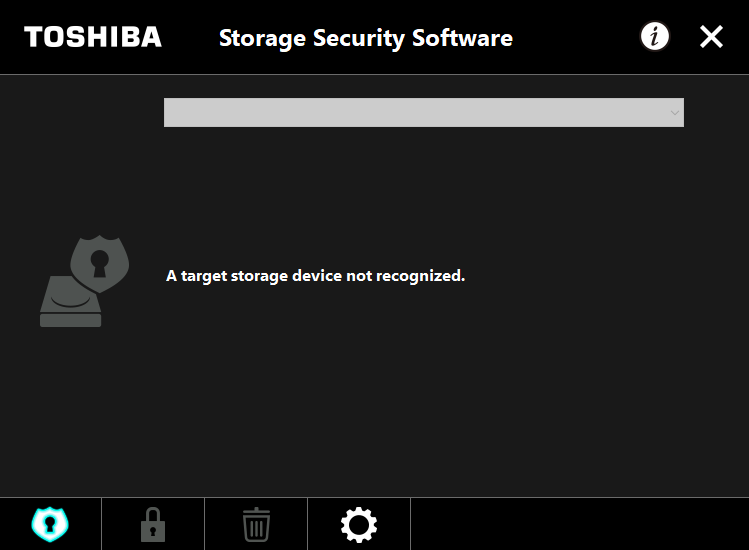Expand the target storage device dropdown
Screen dimensions: 749x550
pos(424,112)
